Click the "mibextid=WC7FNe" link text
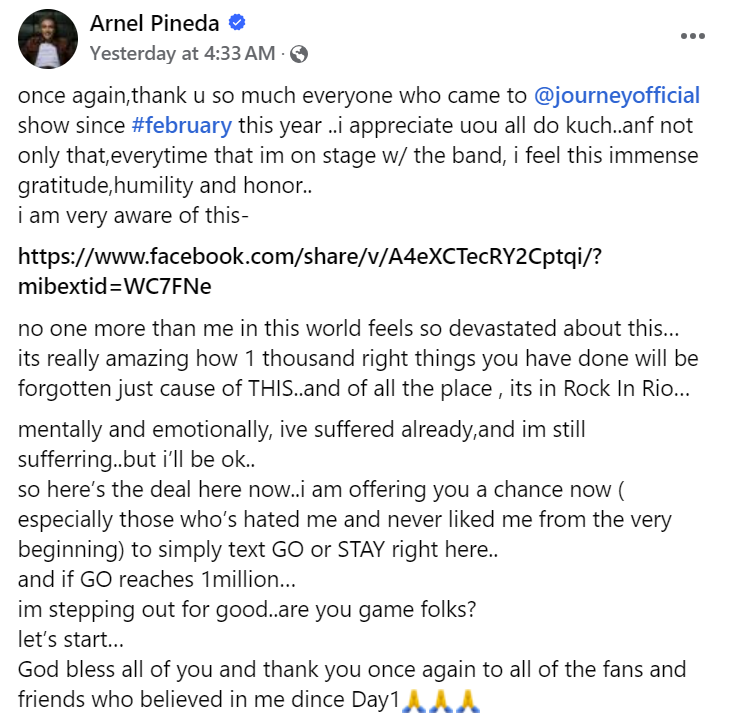Viewport: 732px width, 723px height. pos(114,286)
